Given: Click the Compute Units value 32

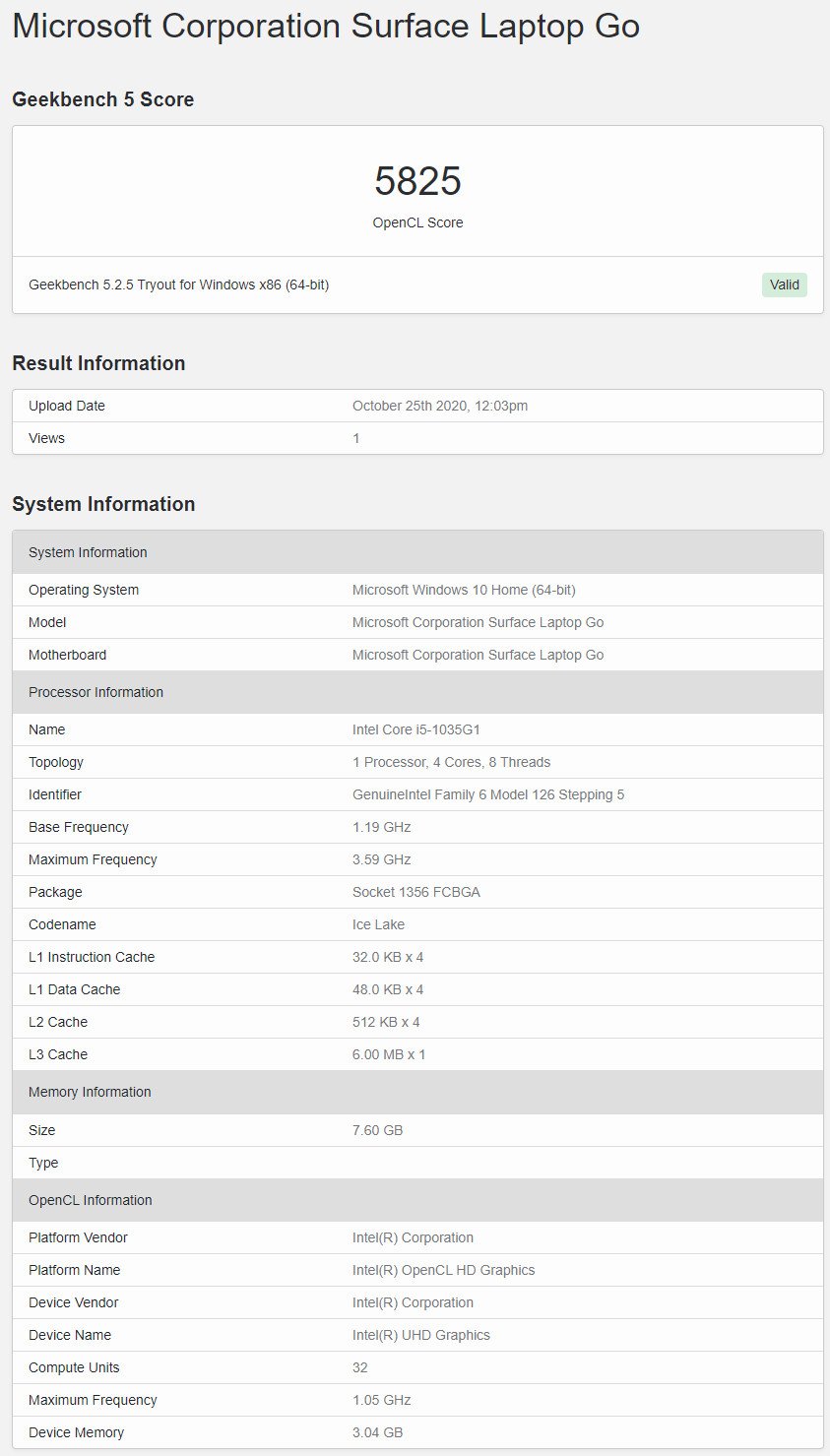Looking at the screenshot, I should point(360,1367).
